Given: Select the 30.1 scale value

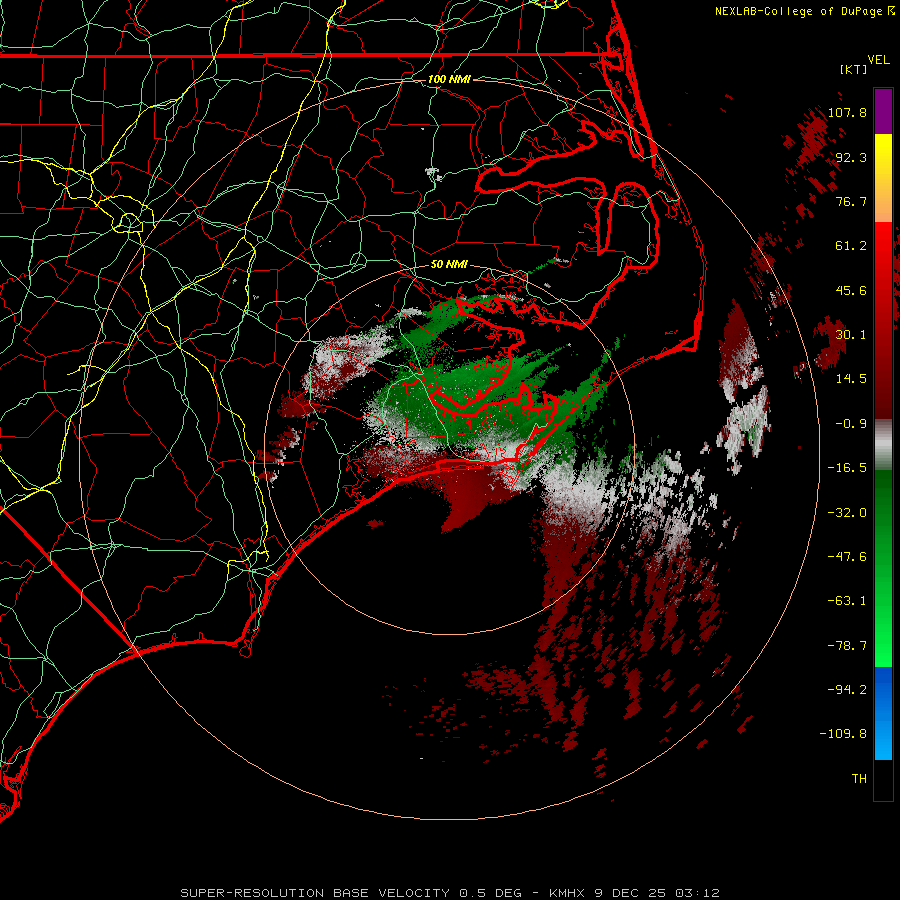Looking at the screenshot, I should click(851, 335).
